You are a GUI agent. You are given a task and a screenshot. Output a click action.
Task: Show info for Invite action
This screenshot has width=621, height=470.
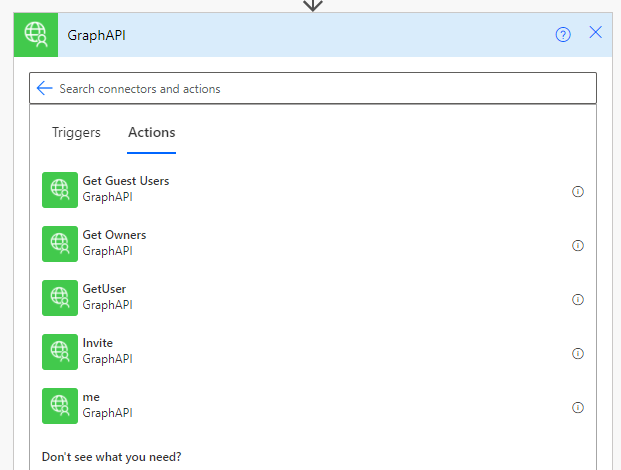(x=578, y=353)
